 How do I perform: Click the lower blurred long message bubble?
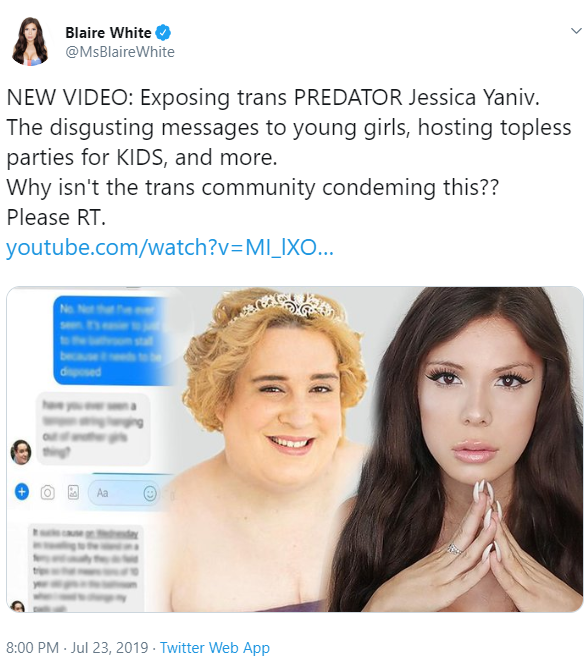86,568
